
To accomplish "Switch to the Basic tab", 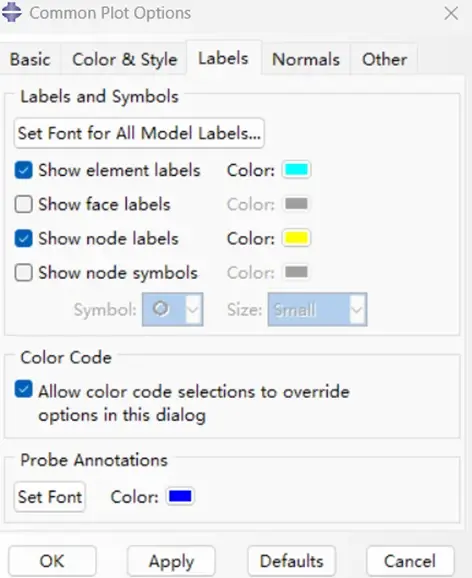I will click(x=30, y=59).
